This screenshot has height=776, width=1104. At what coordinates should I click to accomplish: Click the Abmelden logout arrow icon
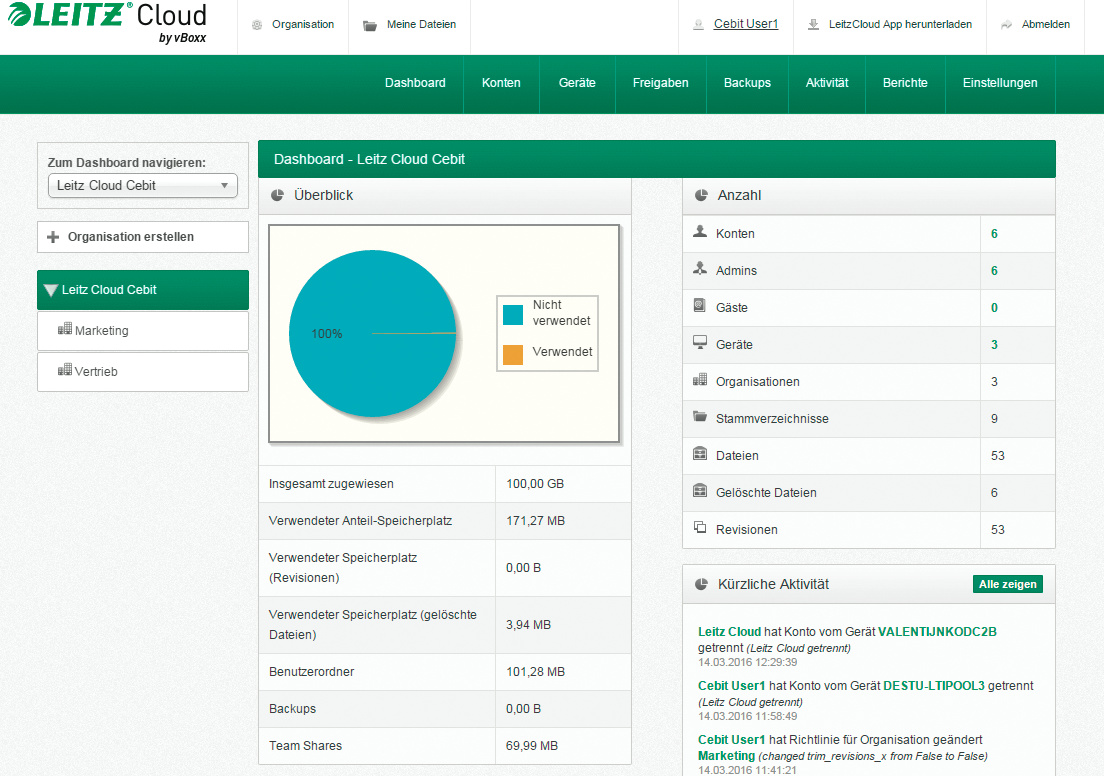coord(1006,25)
